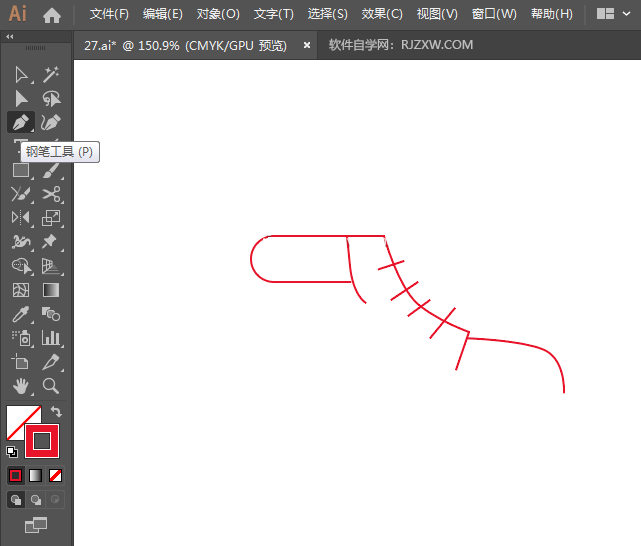
Task: Reset to default fill and stroke
Action: [12, 452]
